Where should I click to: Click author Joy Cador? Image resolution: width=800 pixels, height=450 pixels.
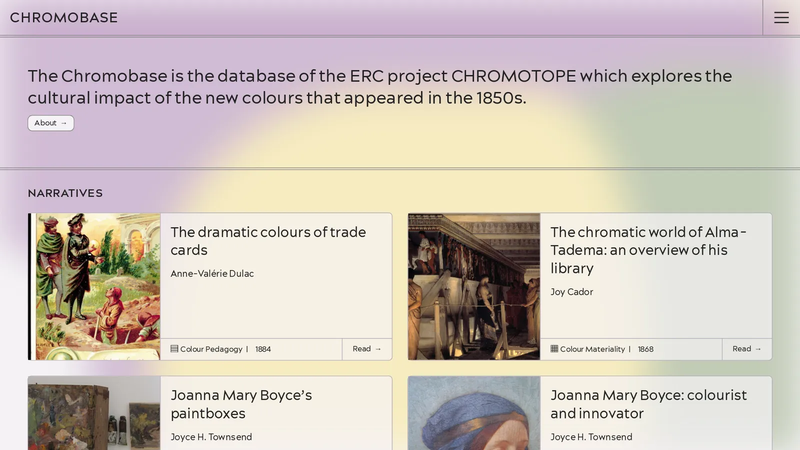(x=571, y=292)
